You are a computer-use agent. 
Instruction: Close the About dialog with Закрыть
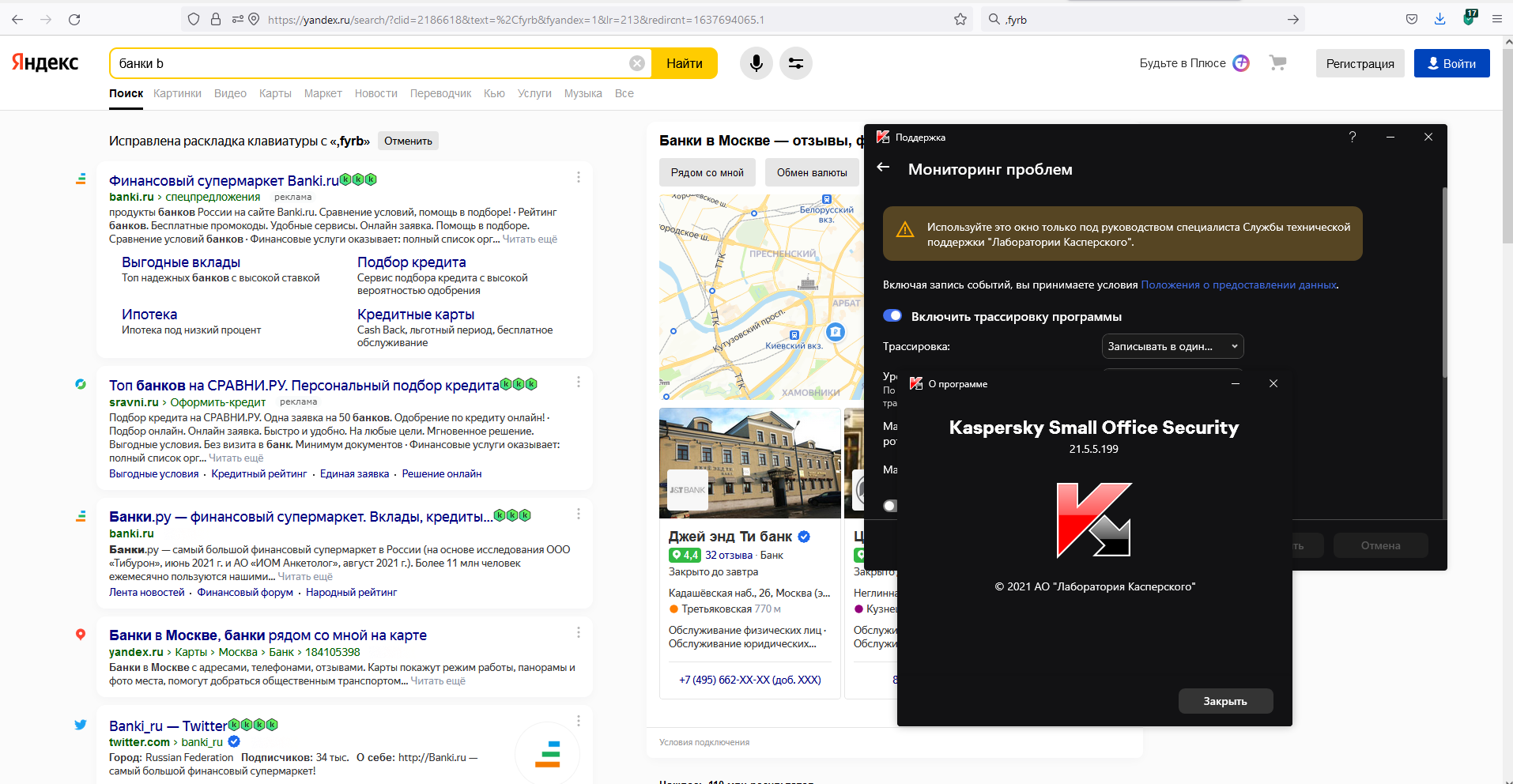tap(1225, 701)
